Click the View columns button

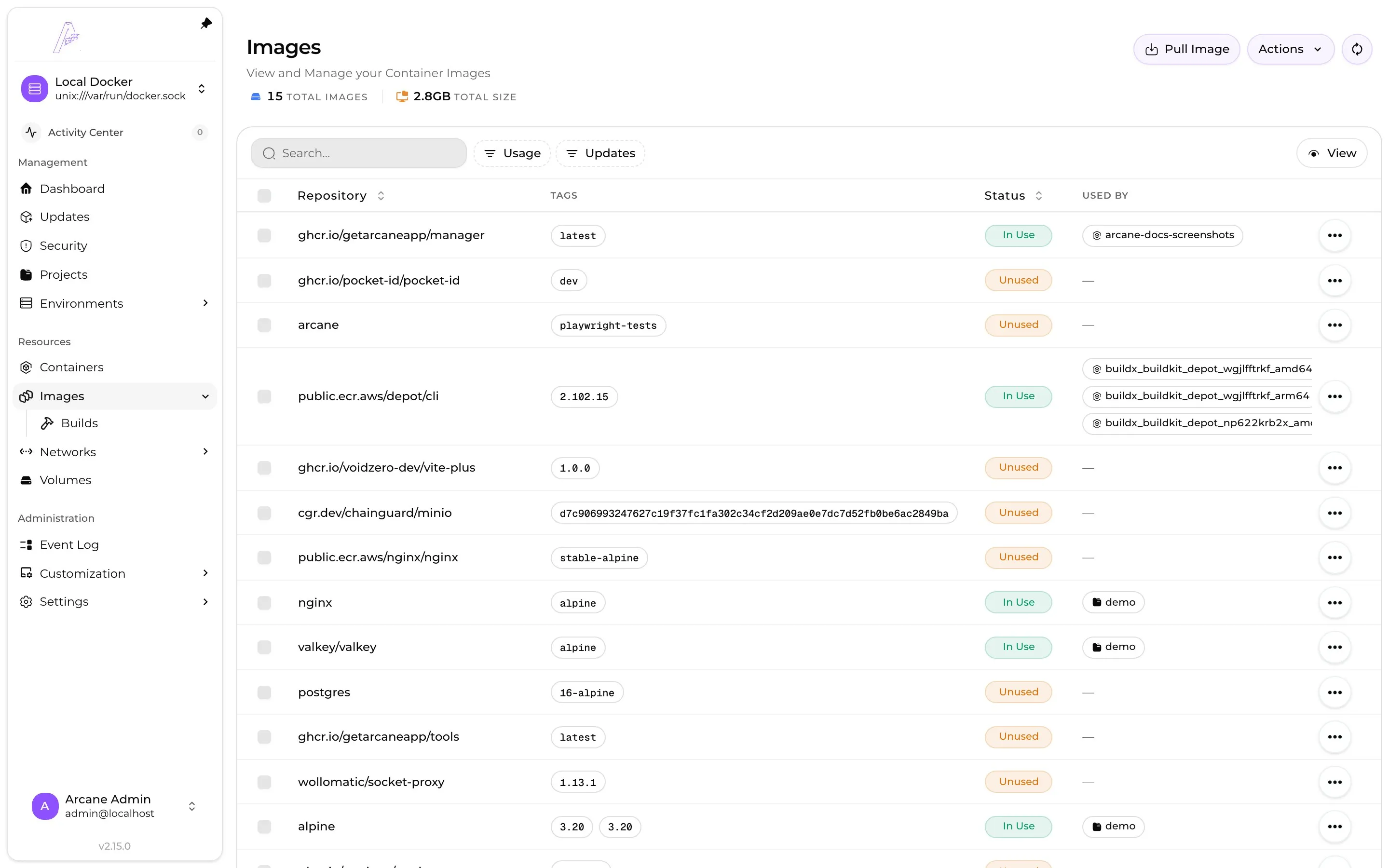click(1332, 153)
